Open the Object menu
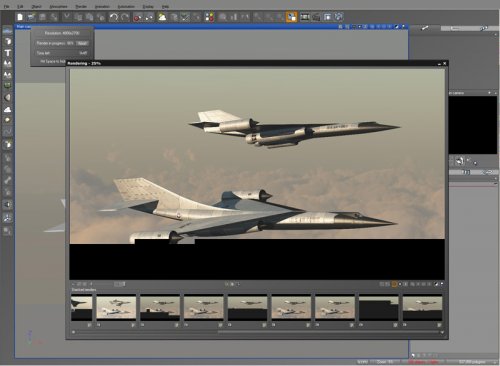Screen dimensions: 500x366 click(x=36, y=6)
